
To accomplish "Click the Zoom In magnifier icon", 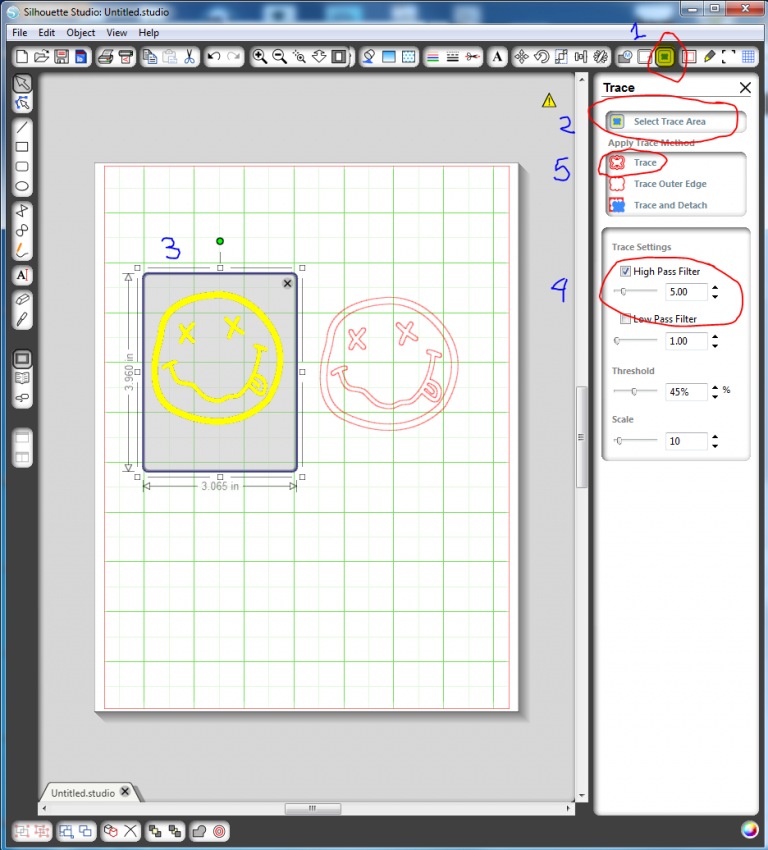I will coord(259,57).
